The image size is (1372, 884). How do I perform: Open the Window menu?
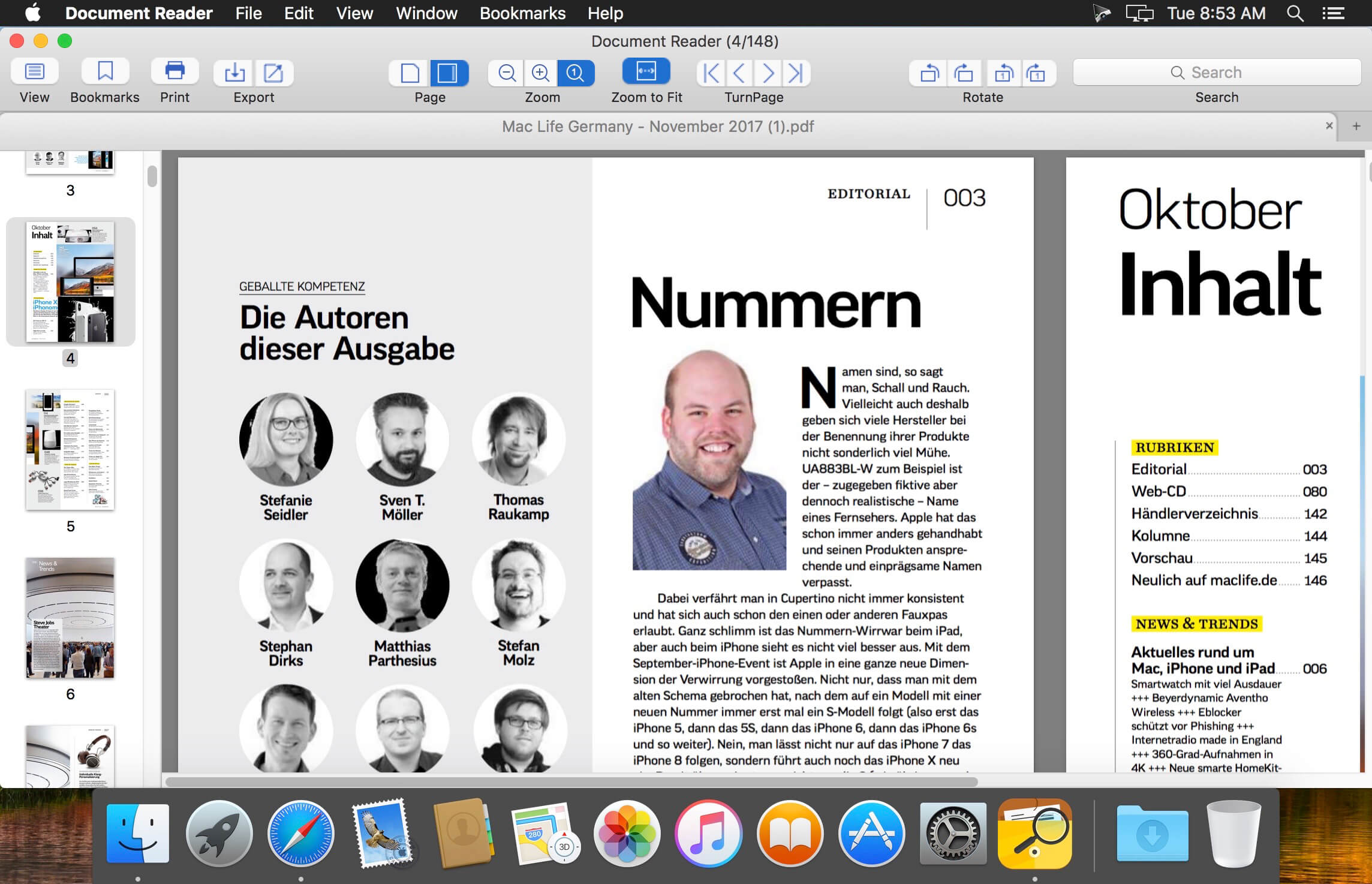coord(426,13)
